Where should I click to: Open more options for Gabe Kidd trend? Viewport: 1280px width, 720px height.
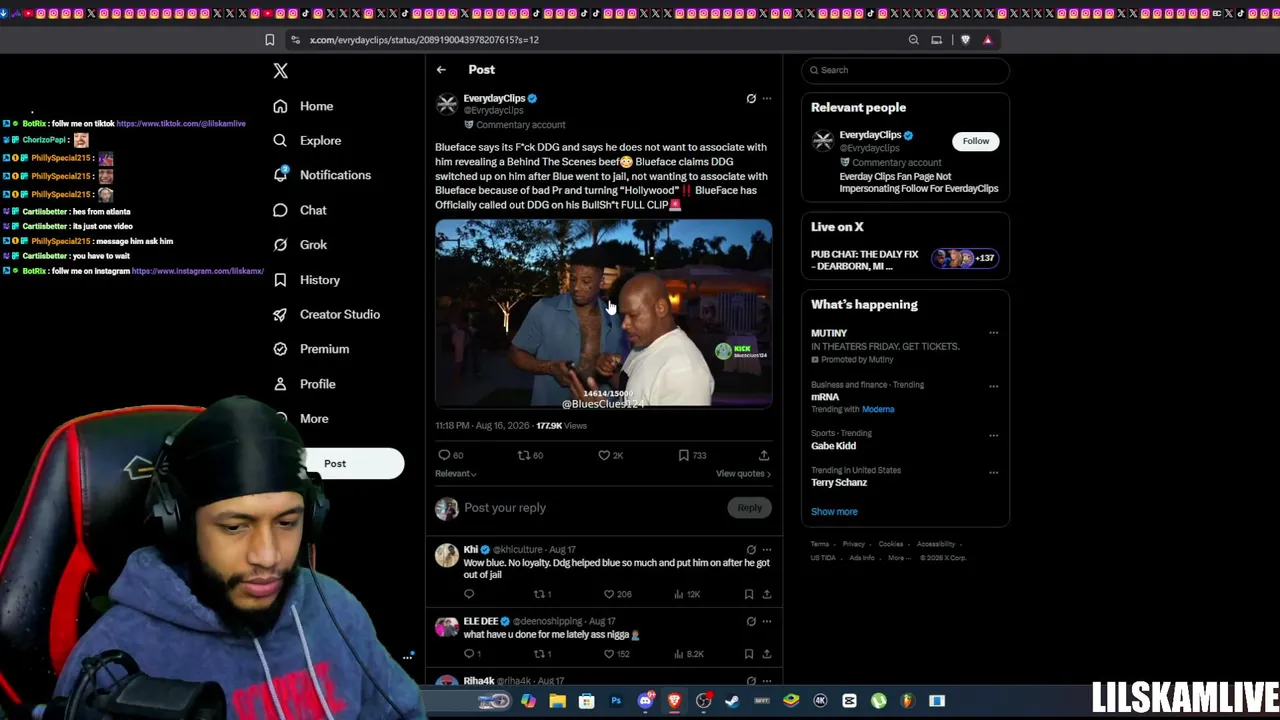tap(993, 435)
